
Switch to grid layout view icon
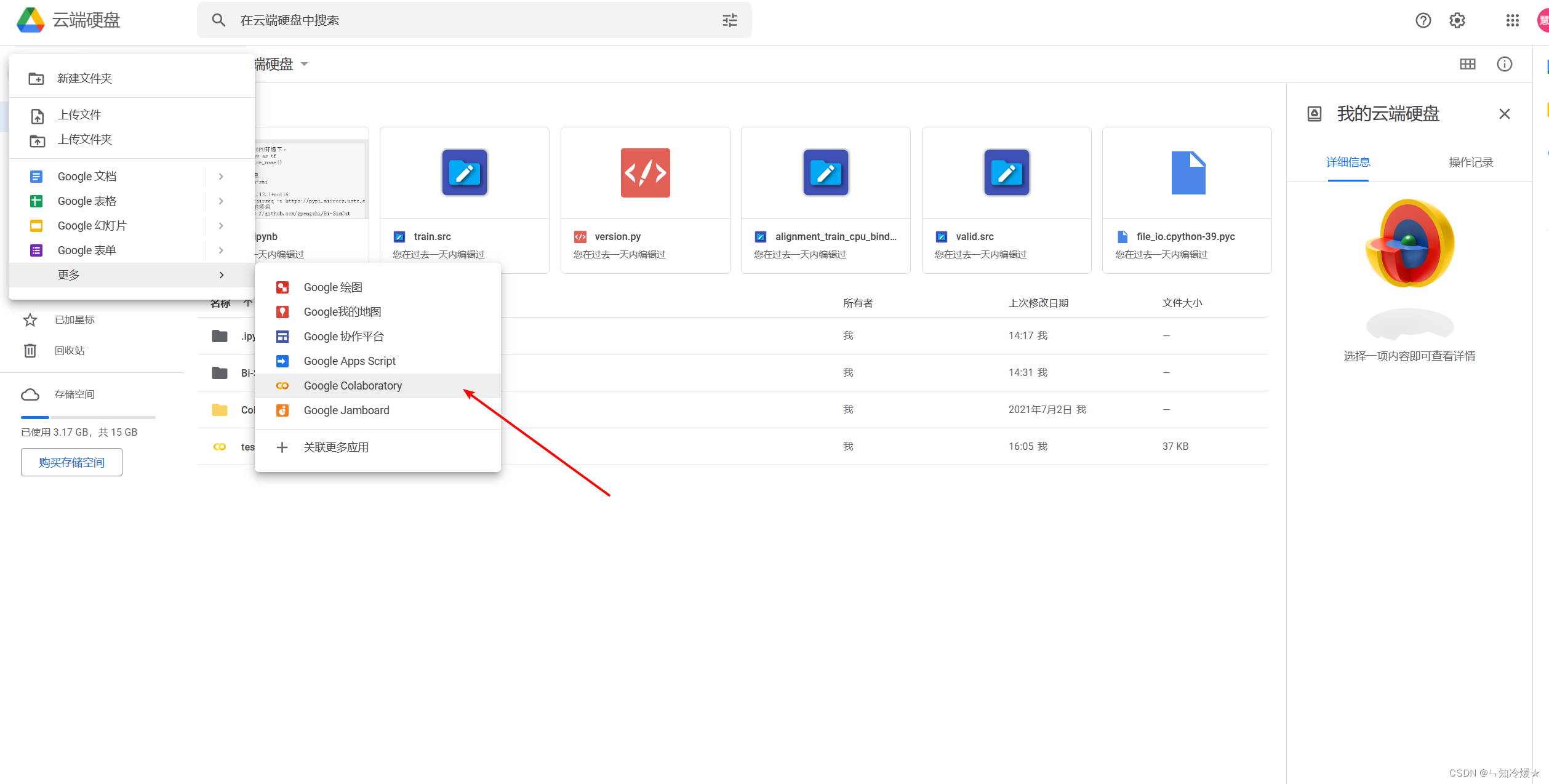point(1467,64)
